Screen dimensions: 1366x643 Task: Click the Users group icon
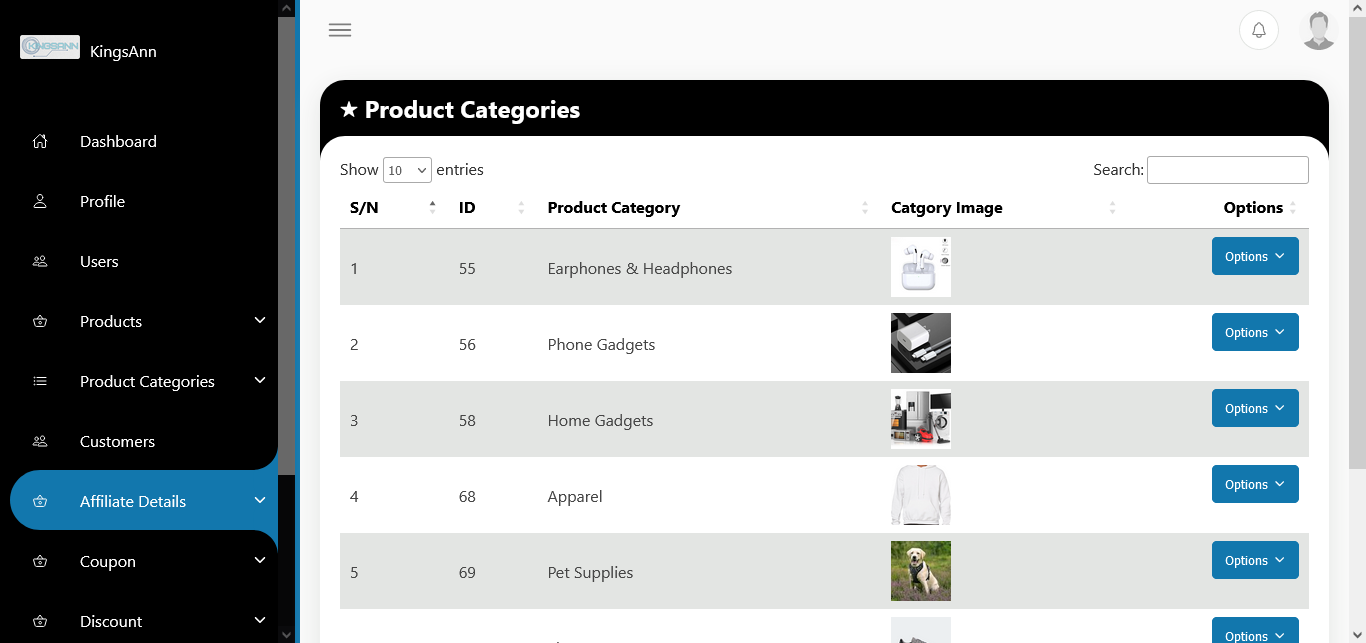pos(40,261)
